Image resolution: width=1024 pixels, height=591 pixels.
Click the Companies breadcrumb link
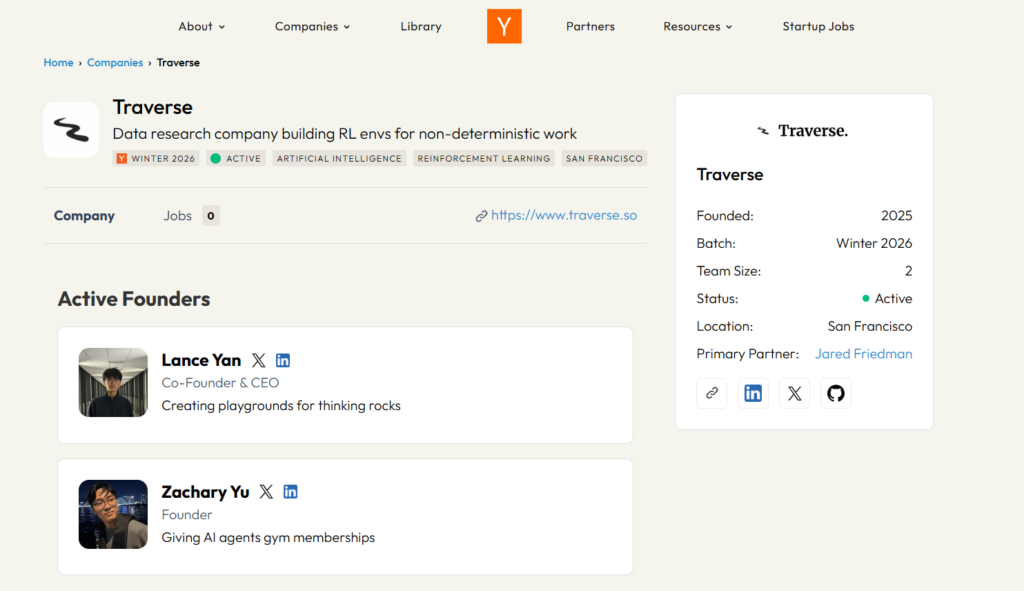tap(115, 62)
